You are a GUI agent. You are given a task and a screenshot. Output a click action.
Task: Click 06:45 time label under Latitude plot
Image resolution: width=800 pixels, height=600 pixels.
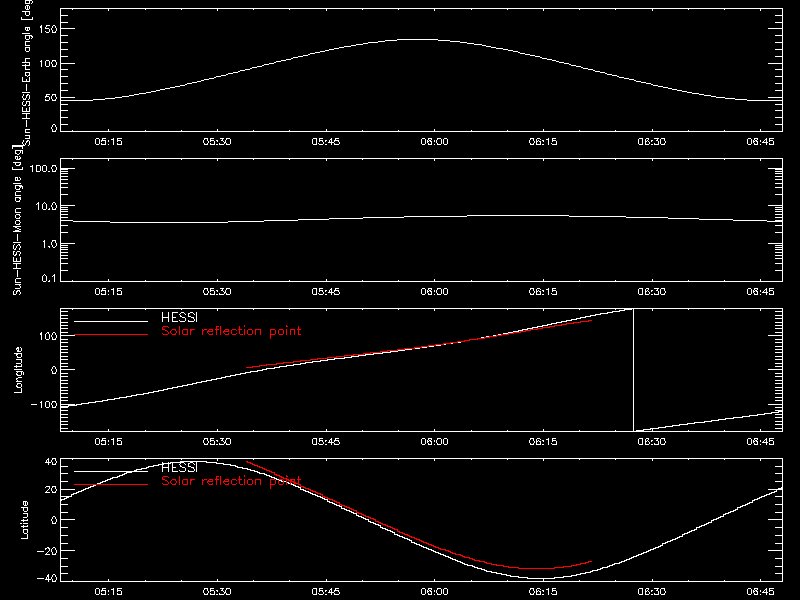click(760, 592)
